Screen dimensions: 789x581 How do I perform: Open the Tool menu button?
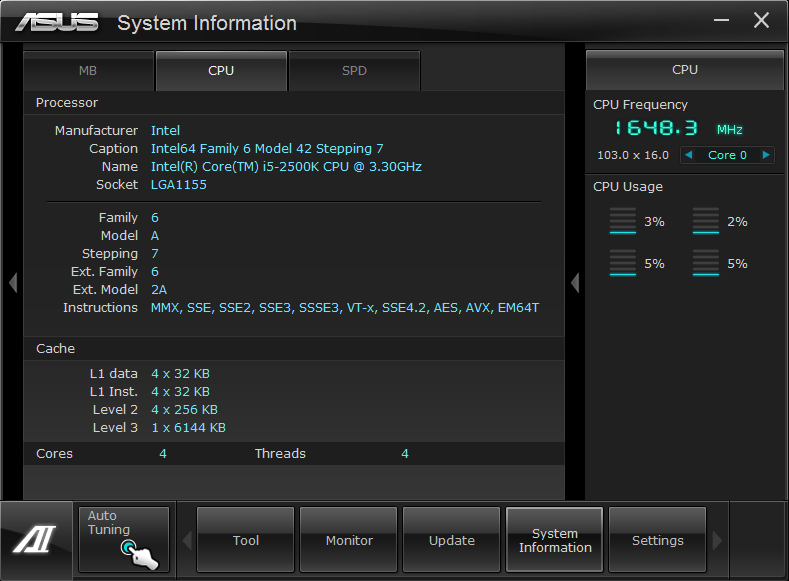(x=246, y=540)
